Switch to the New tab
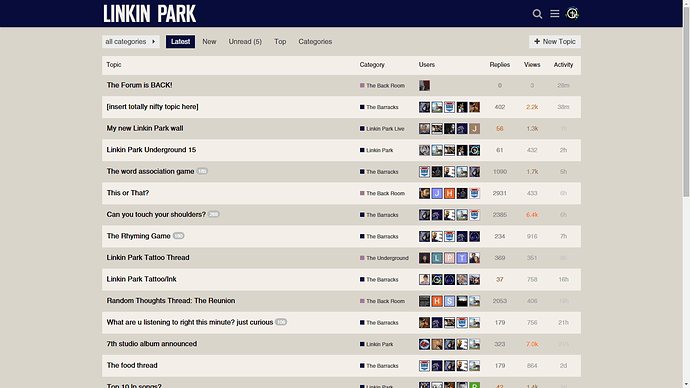This screenshot has height=388, width=690. pos(209,42)
